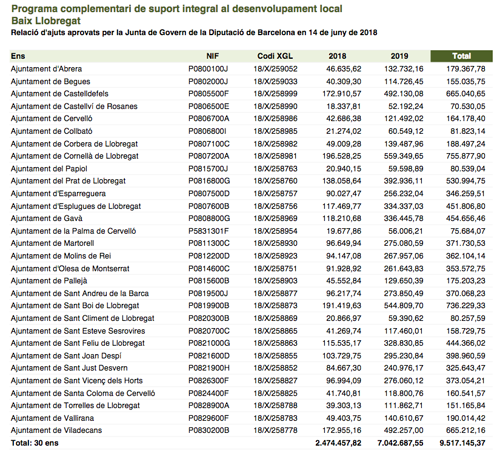Select Ajuntament d'Esplugues de Llobregat
The image size is (500, 465).
[x=76, y=206]
